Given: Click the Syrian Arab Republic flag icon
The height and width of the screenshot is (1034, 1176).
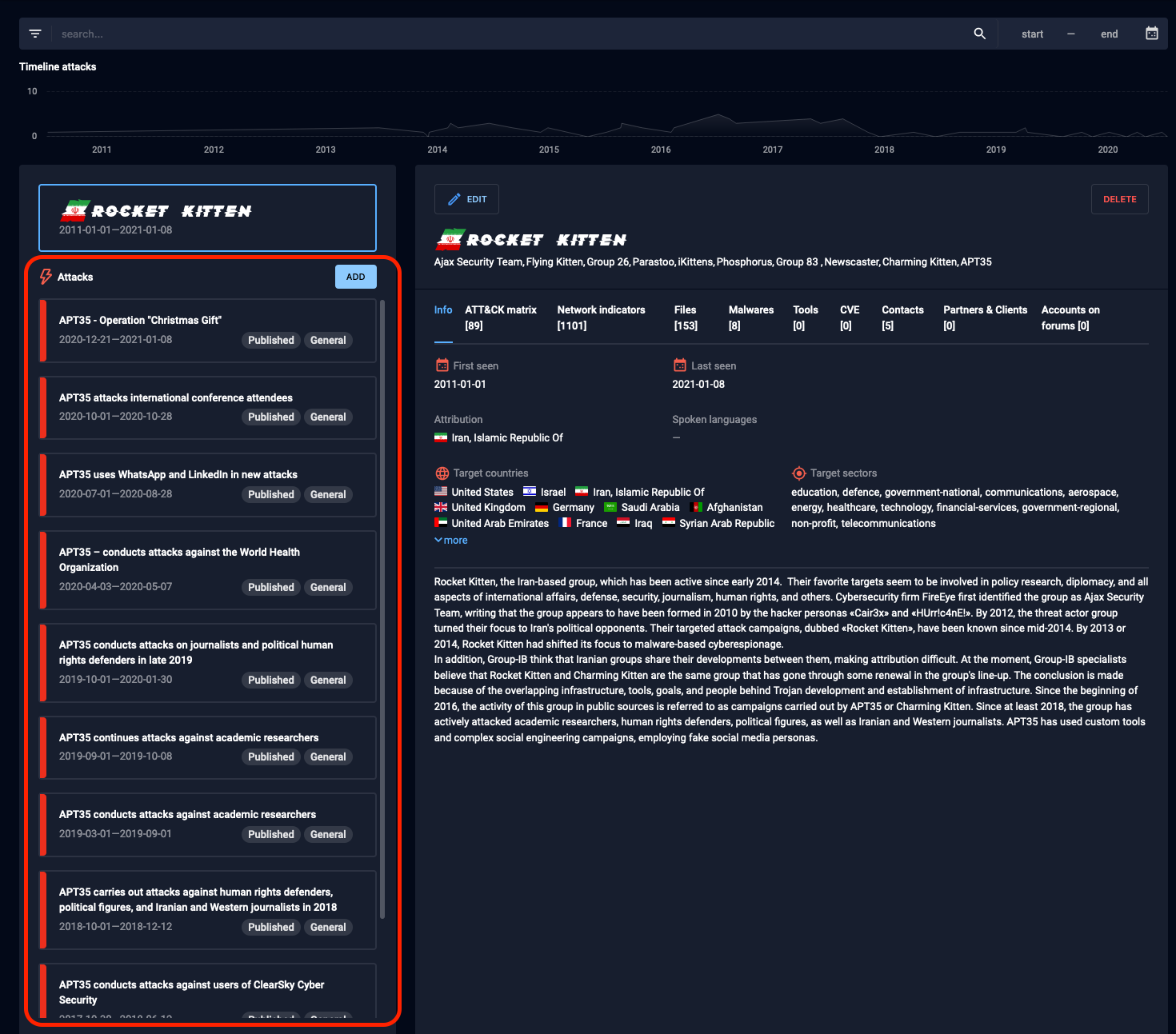Looking at the screenshot, I should point(669,523).
